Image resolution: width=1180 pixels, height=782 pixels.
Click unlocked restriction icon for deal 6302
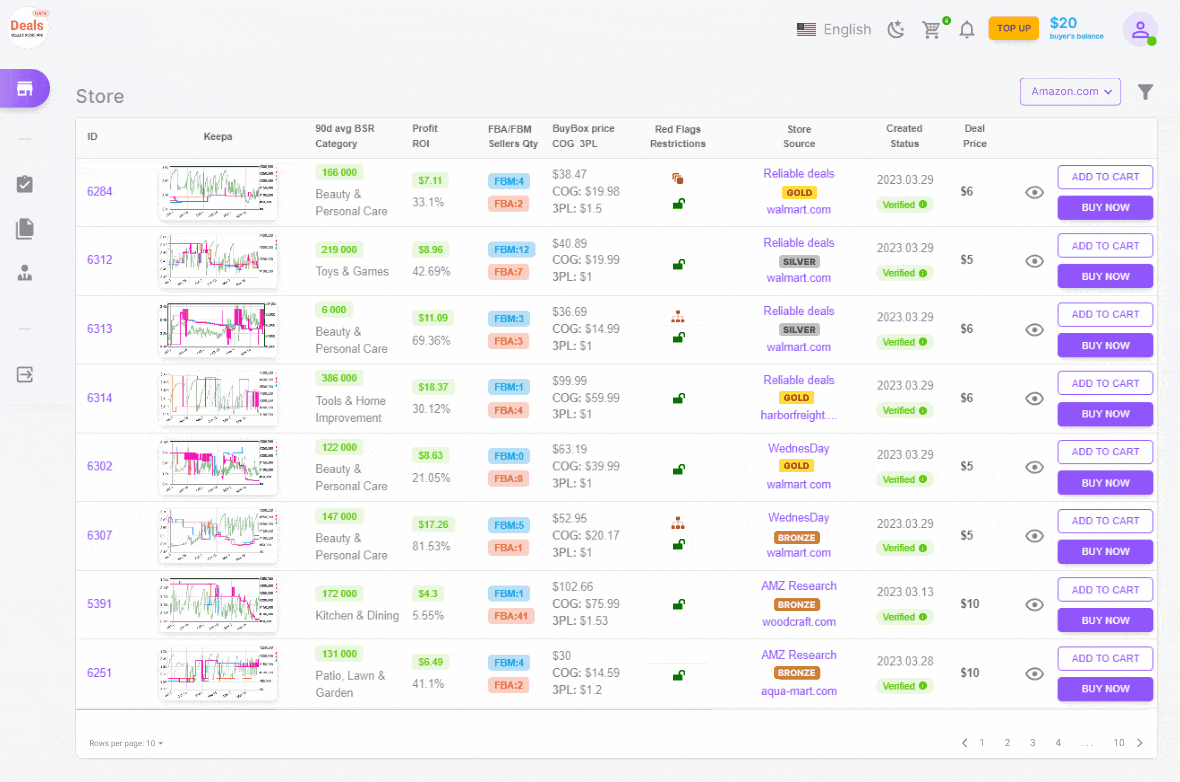tap(679, 470)
